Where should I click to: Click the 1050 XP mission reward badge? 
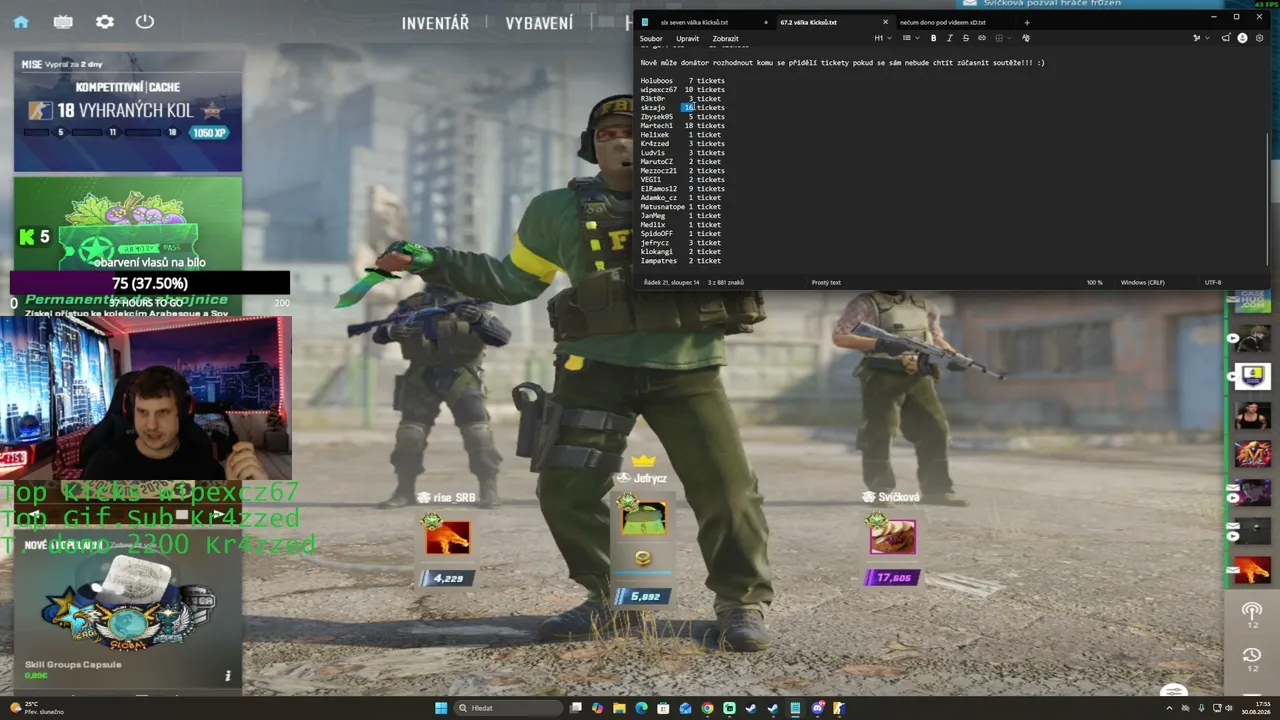[211, 132]
